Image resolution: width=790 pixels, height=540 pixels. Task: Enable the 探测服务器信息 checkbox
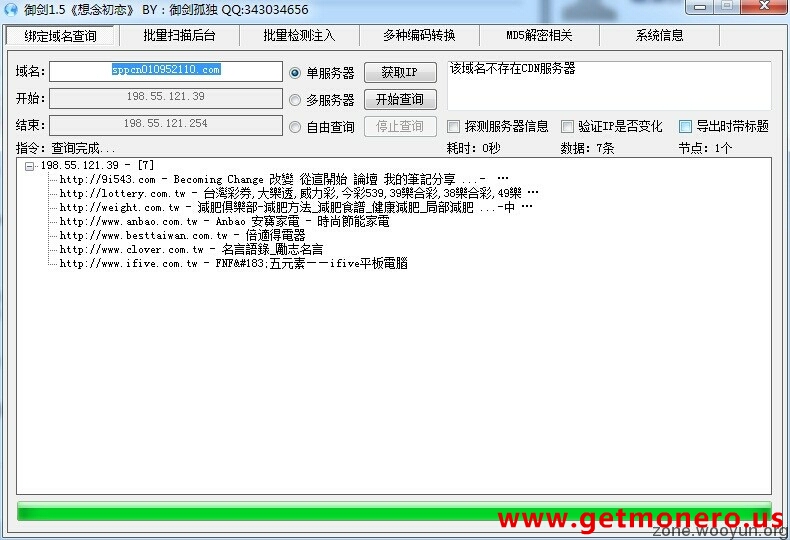click(454, 127)
